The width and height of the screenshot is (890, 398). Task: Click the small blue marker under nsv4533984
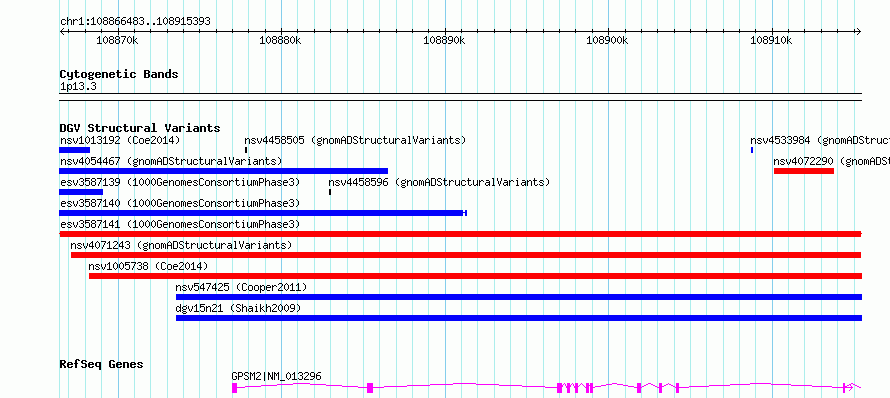(752, 150)
